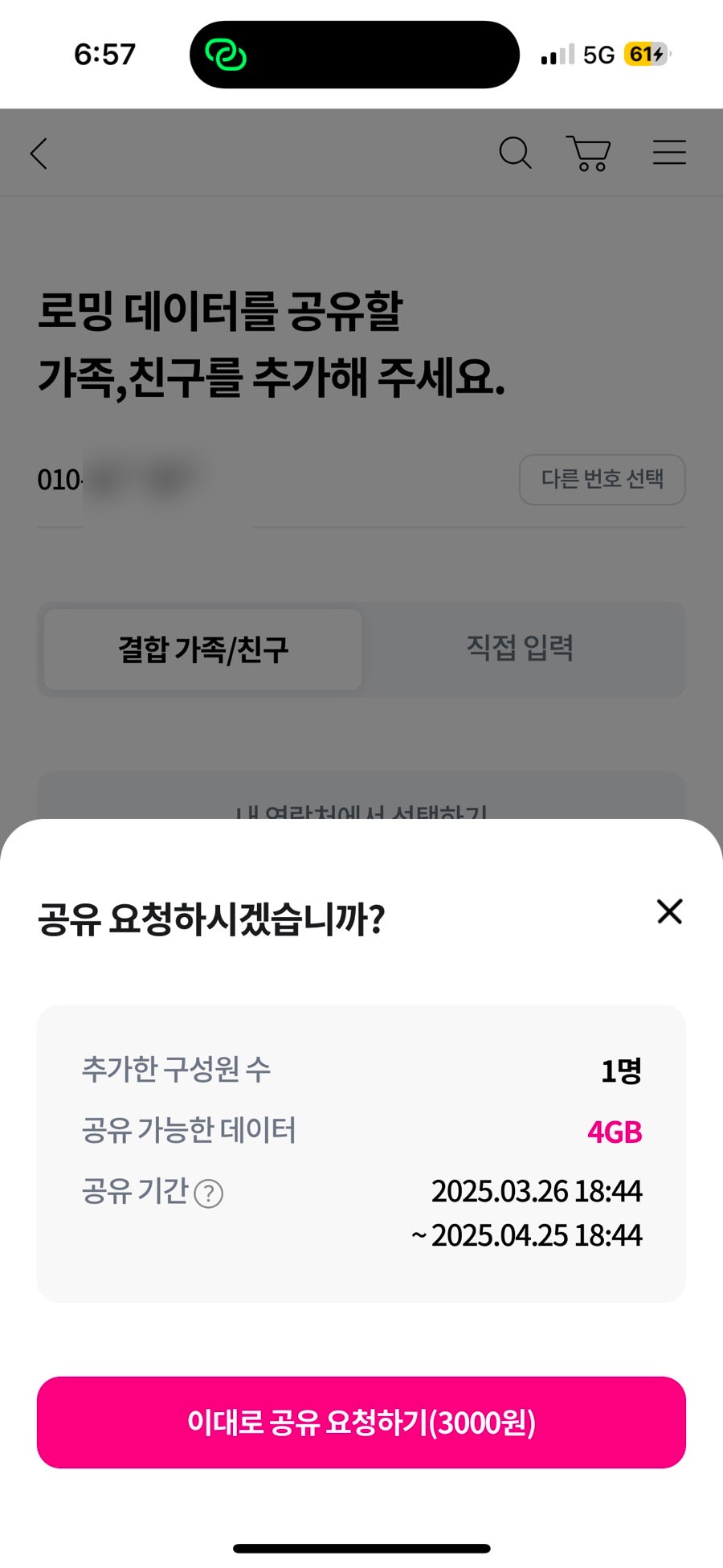The image size is (723, 1568).
Task: Tap the help icon beside 공유 기간
Action: [x=209, y=1193]
